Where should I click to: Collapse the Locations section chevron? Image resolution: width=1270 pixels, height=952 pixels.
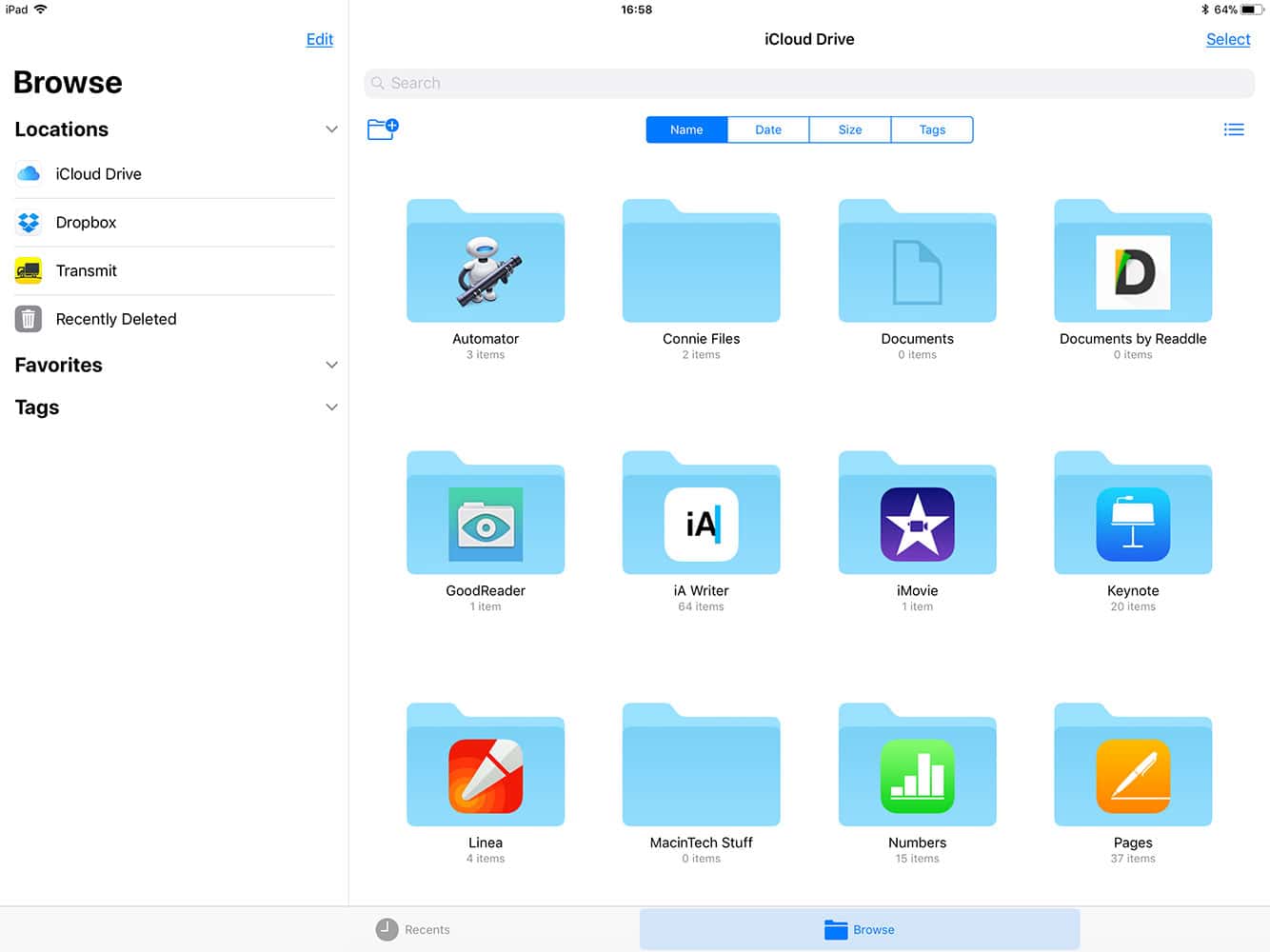click(331, 129)
